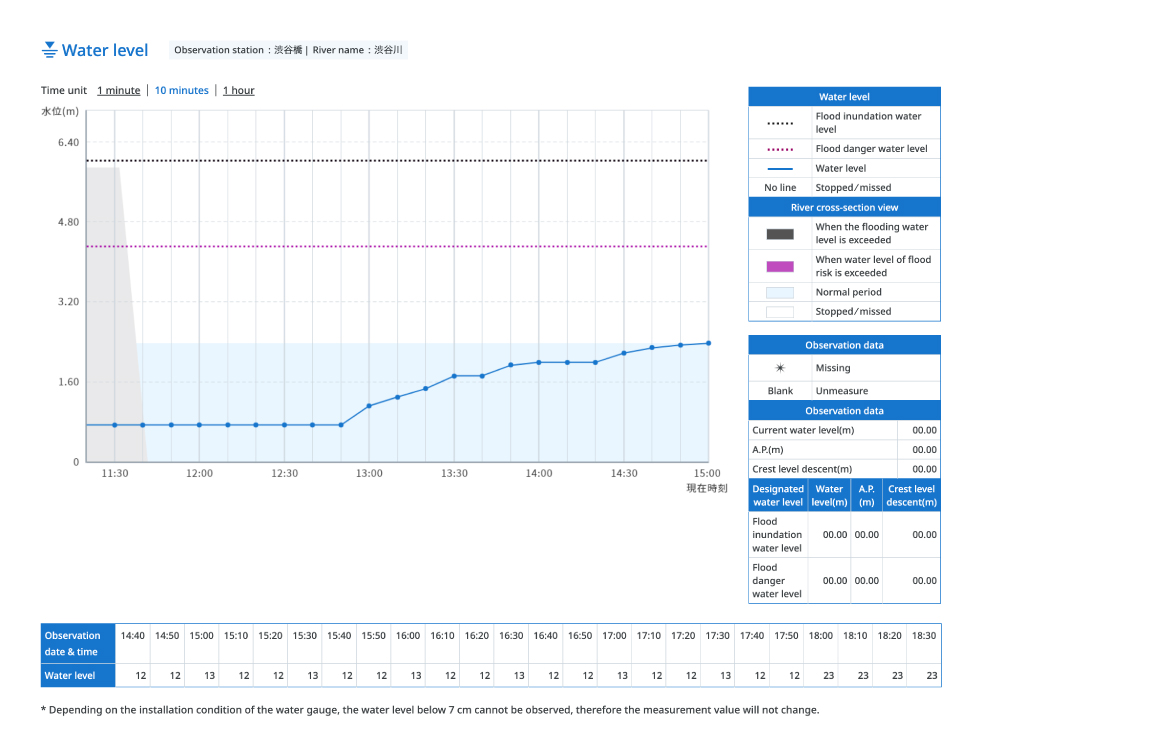Click the Crest level descent(m) column header
This screenshot has width=1176, height=756.
coord(911,496)
